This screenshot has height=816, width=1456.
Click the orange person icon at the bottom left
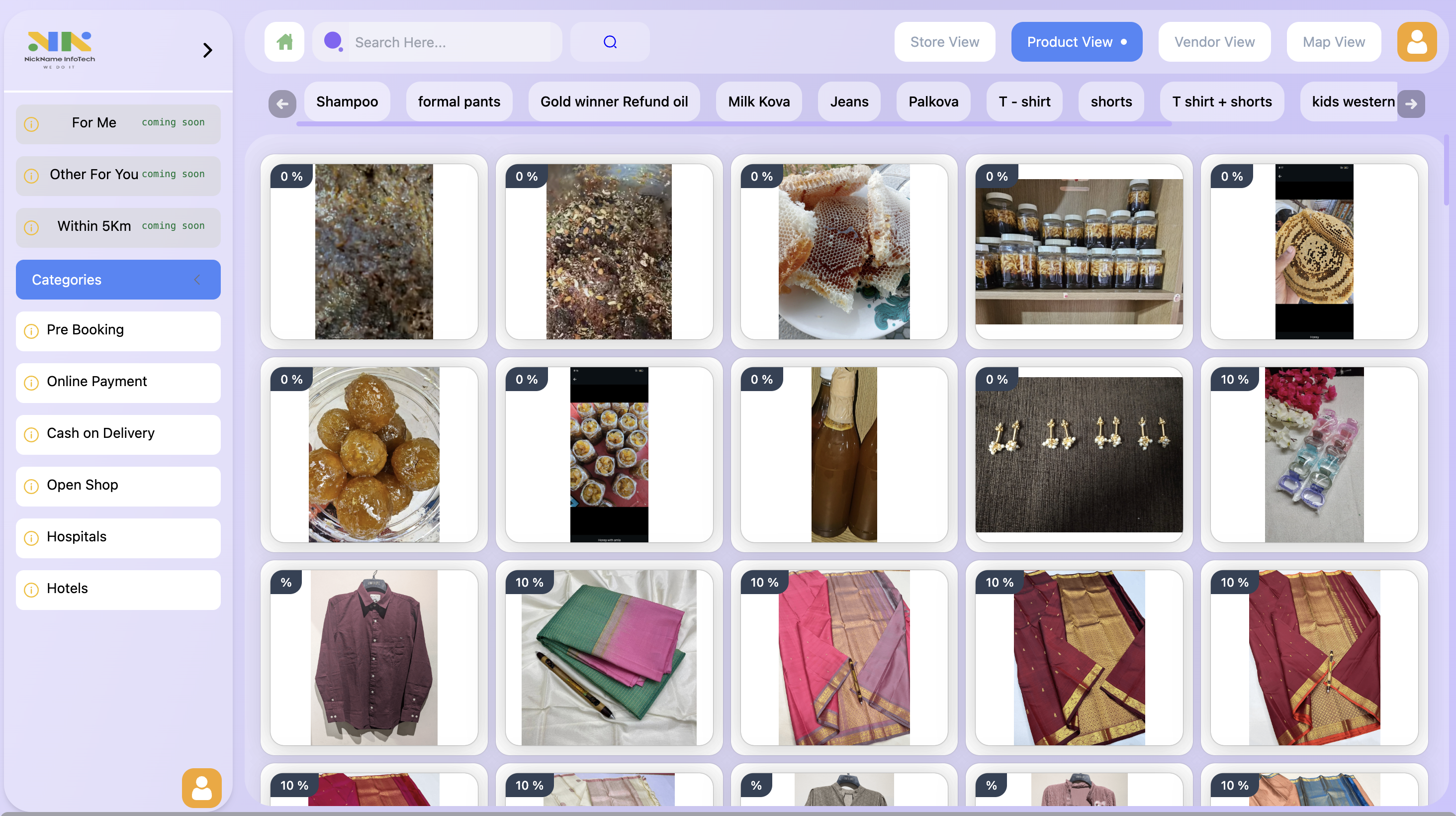tap(201, 788)
